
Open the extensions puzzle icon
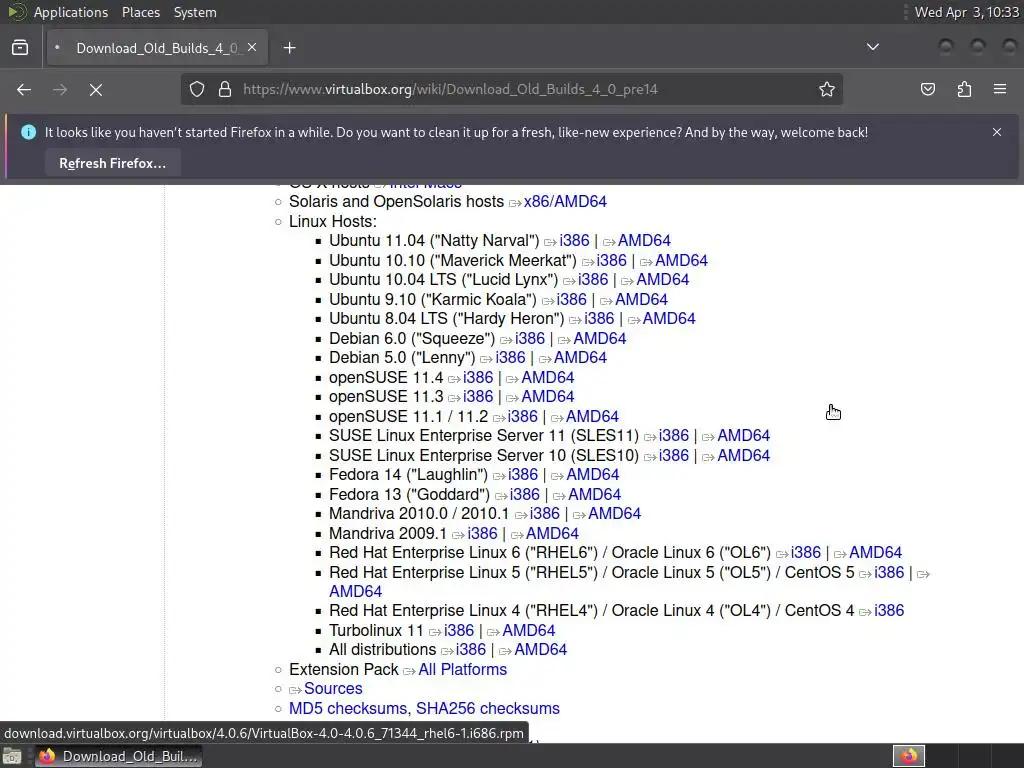964,89
